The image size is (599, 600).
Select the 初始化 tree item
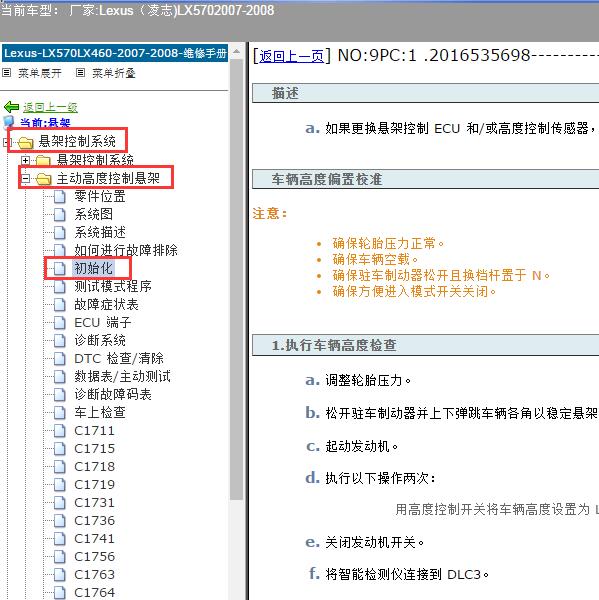pyautogui.click(x=93, y=268)
